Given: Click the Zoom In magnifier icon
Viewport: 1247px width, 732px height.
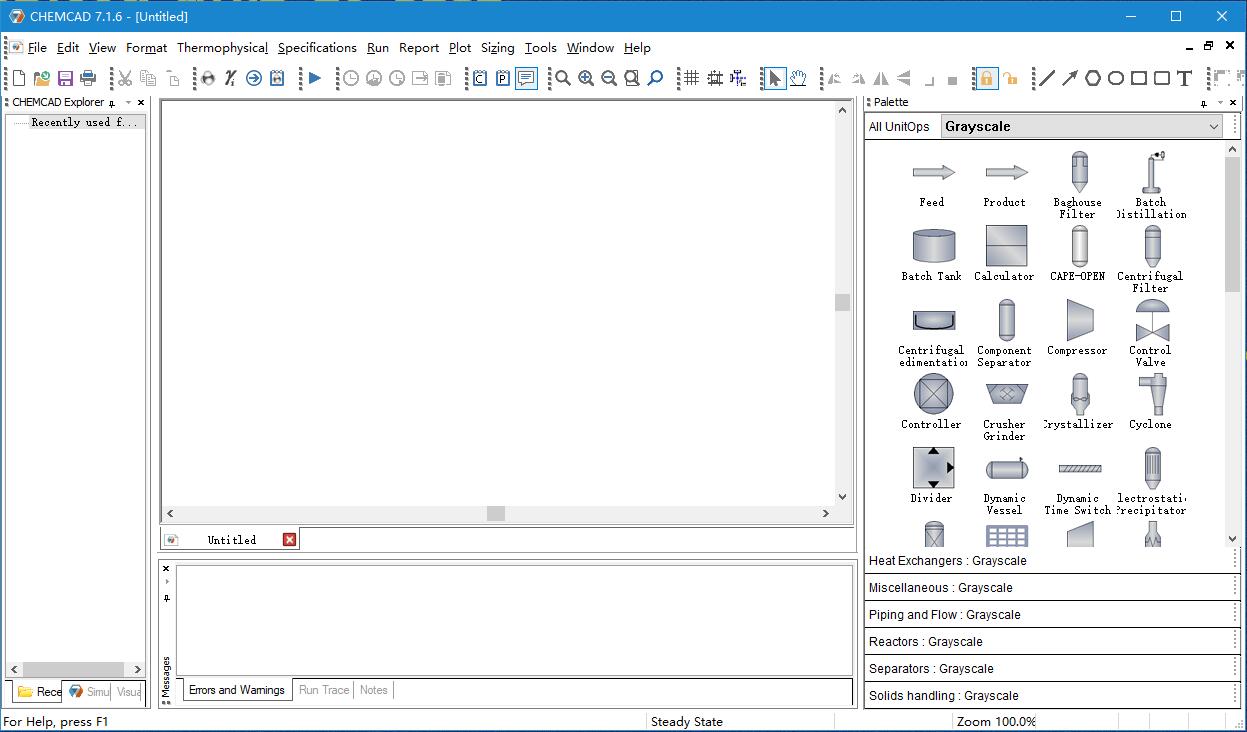Looking at the screenshot, I should [x=586, y=77].
